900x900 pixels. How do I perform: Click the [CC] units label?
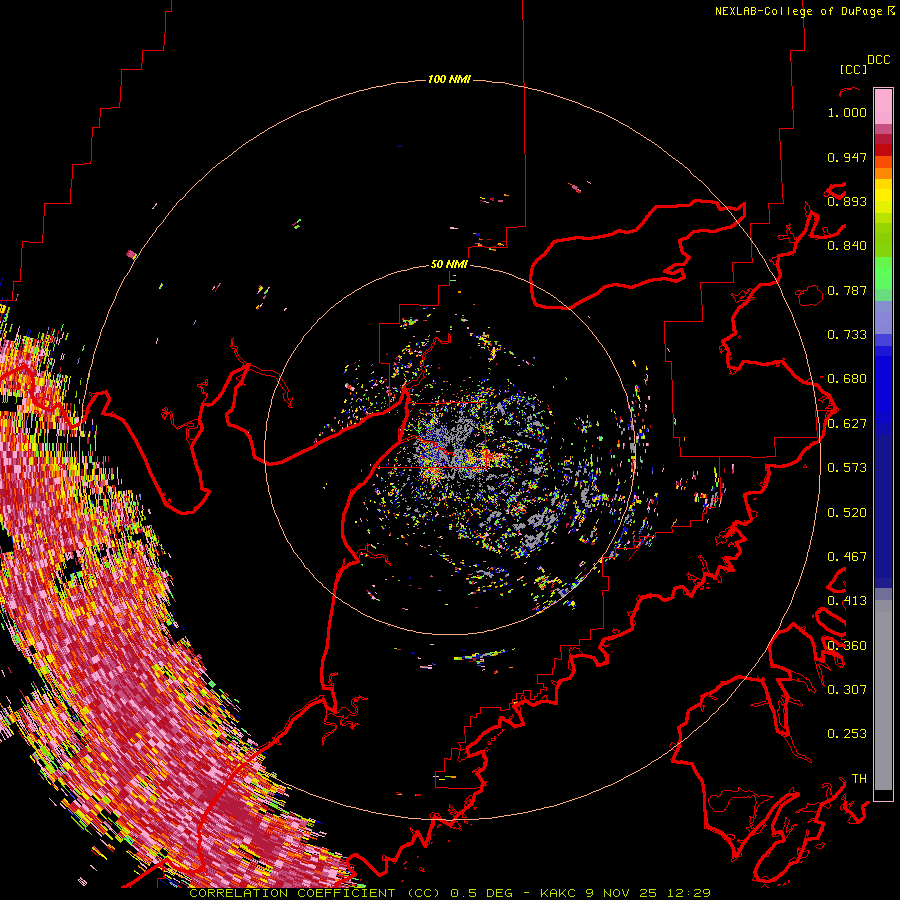point(853,69)
